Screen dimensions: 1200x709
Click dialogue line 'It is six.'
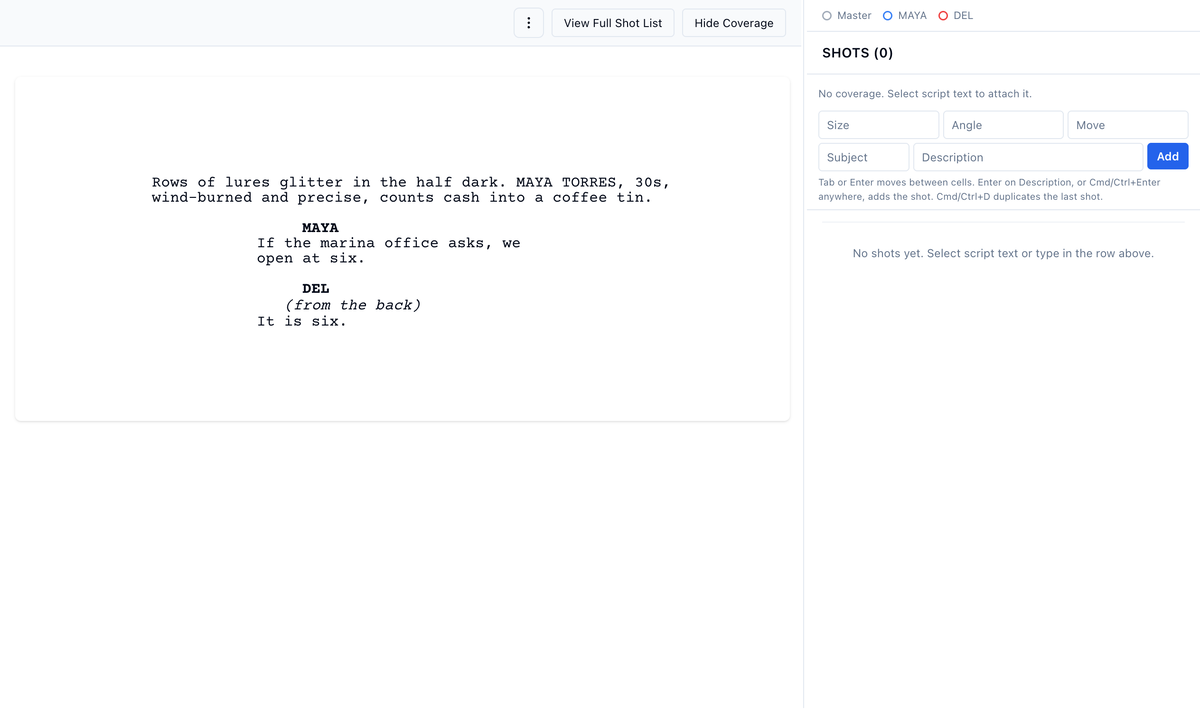click(302, 321)
